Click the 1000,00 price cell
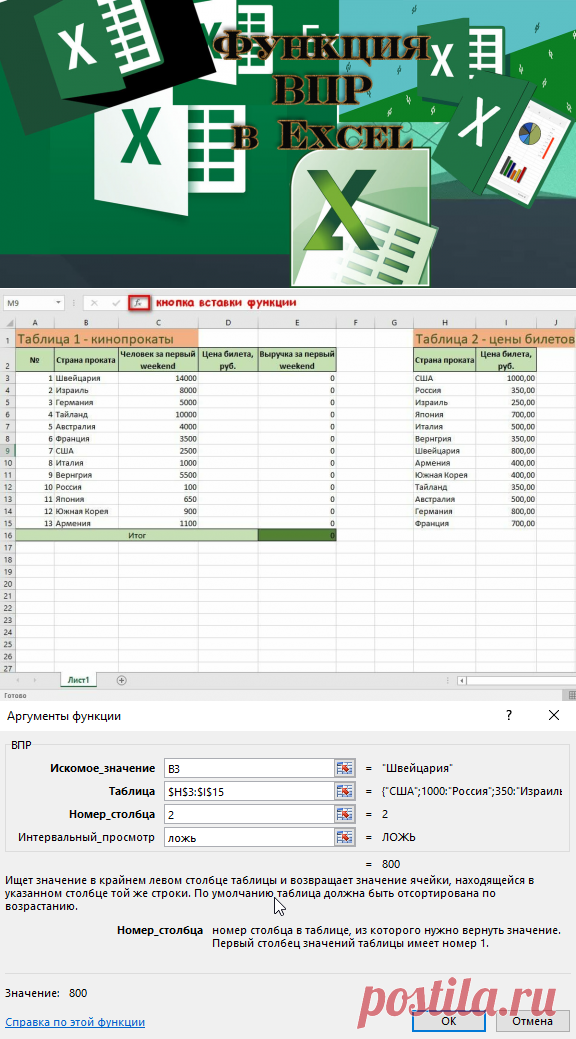This screenshot has width=576, height=1039. pyautogui.click(x=506, y=378)
